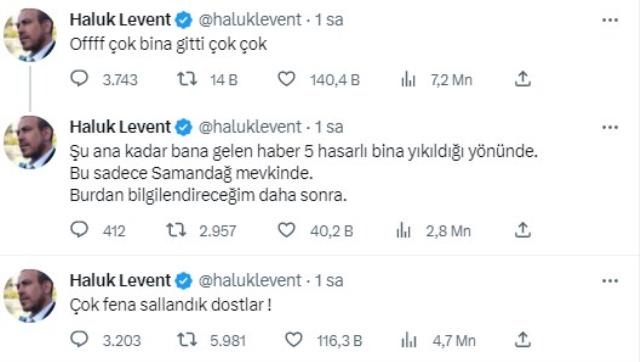Open Haluk Levent profile from first tweet name
The image size is (640, 362).
[120, 20]
